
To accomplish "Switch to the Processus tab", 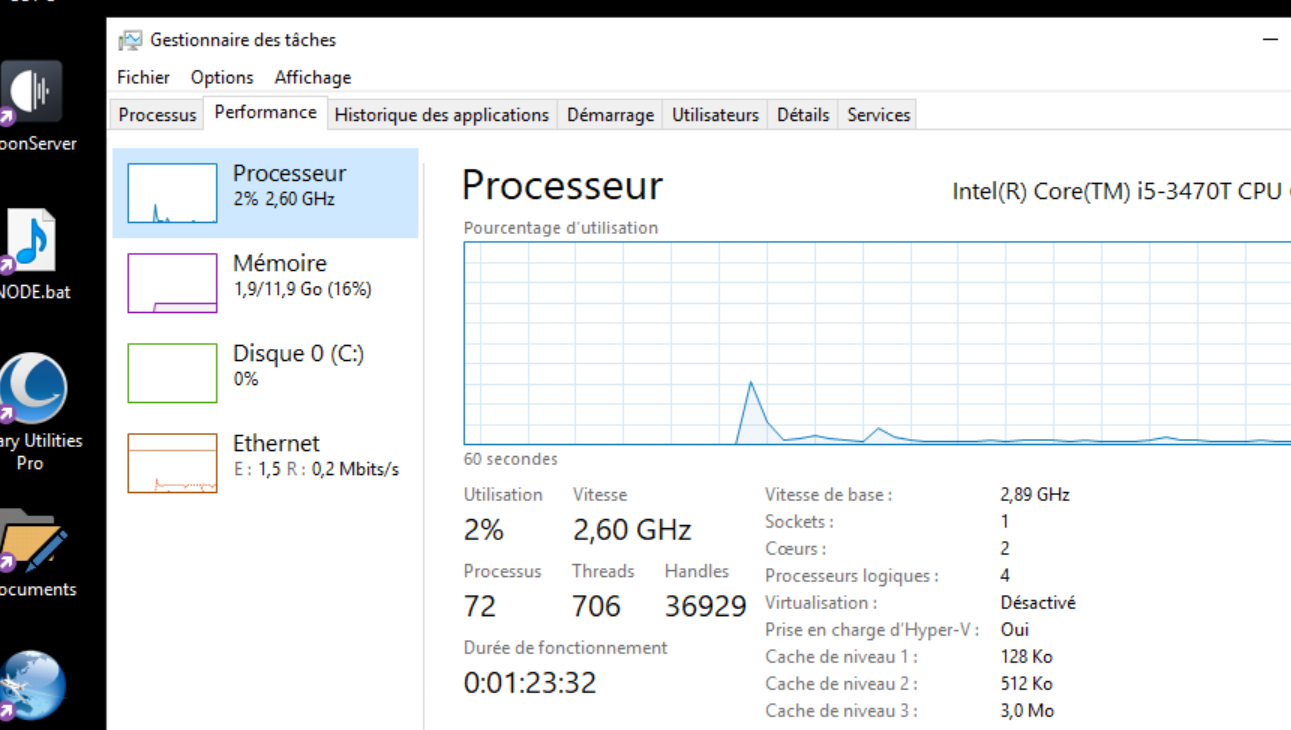I will point(157,115).
